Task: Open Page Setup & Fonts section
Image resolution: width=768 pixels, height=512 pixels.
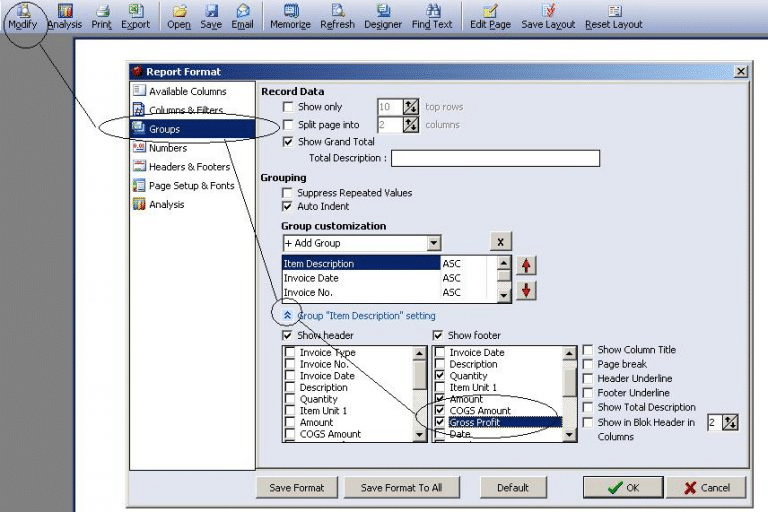Action: [191, 186]
